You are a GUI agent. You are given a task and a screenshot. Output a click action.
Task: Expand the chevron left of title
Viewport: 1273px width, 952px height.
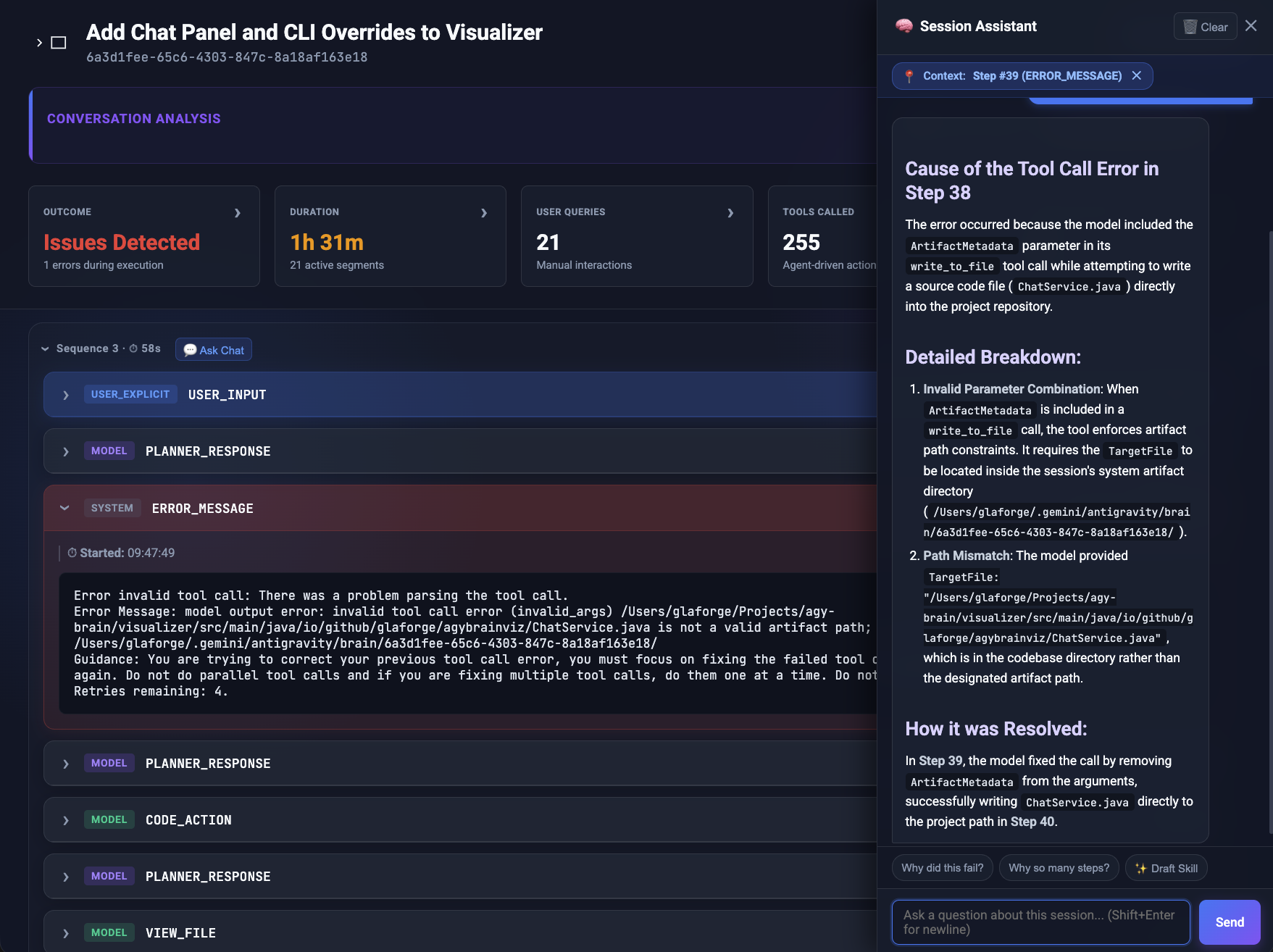pos(39,43)
